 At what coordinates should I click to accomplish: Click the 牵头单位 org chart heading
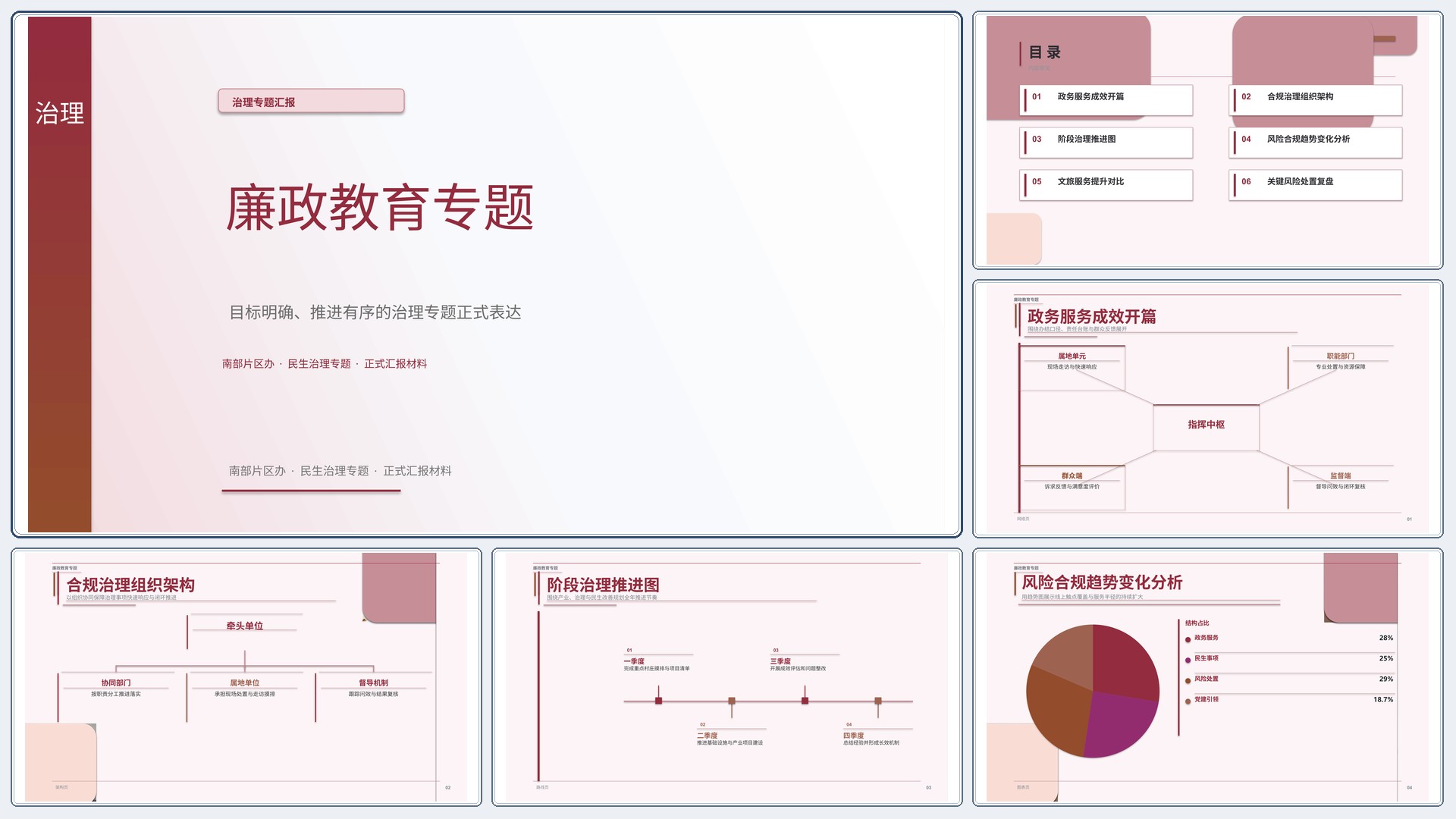click(x=244, y=626)
